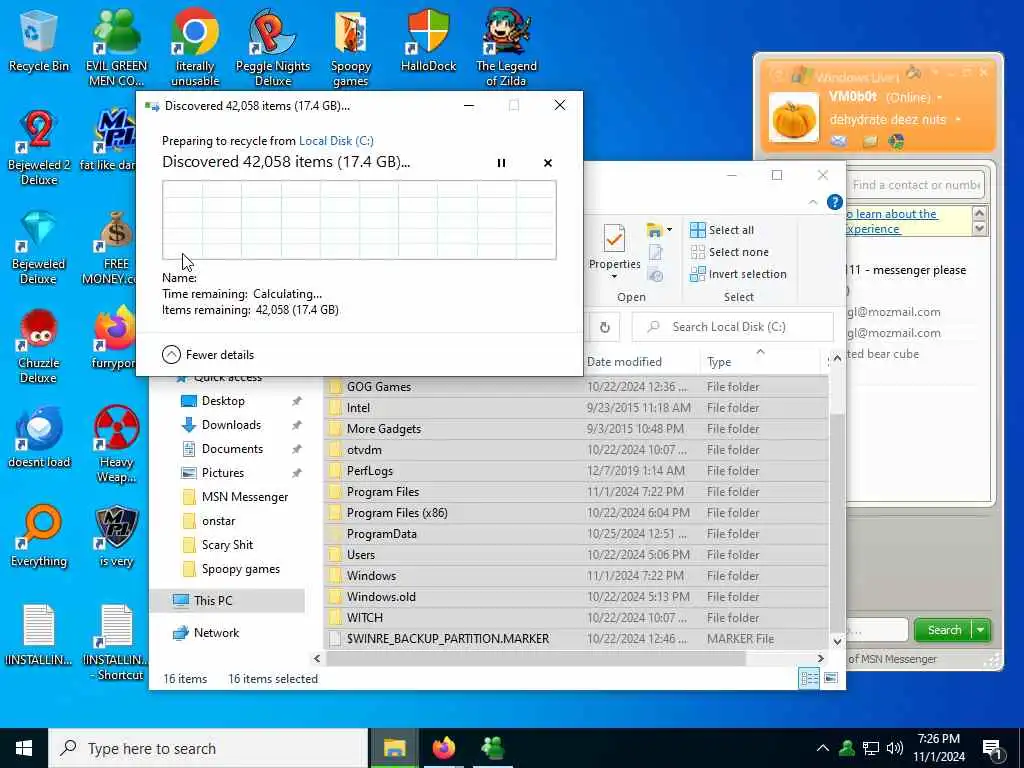Open the Messenger email inbox icon
Viewport: 1024px width, 768px height.
[839, 141]
